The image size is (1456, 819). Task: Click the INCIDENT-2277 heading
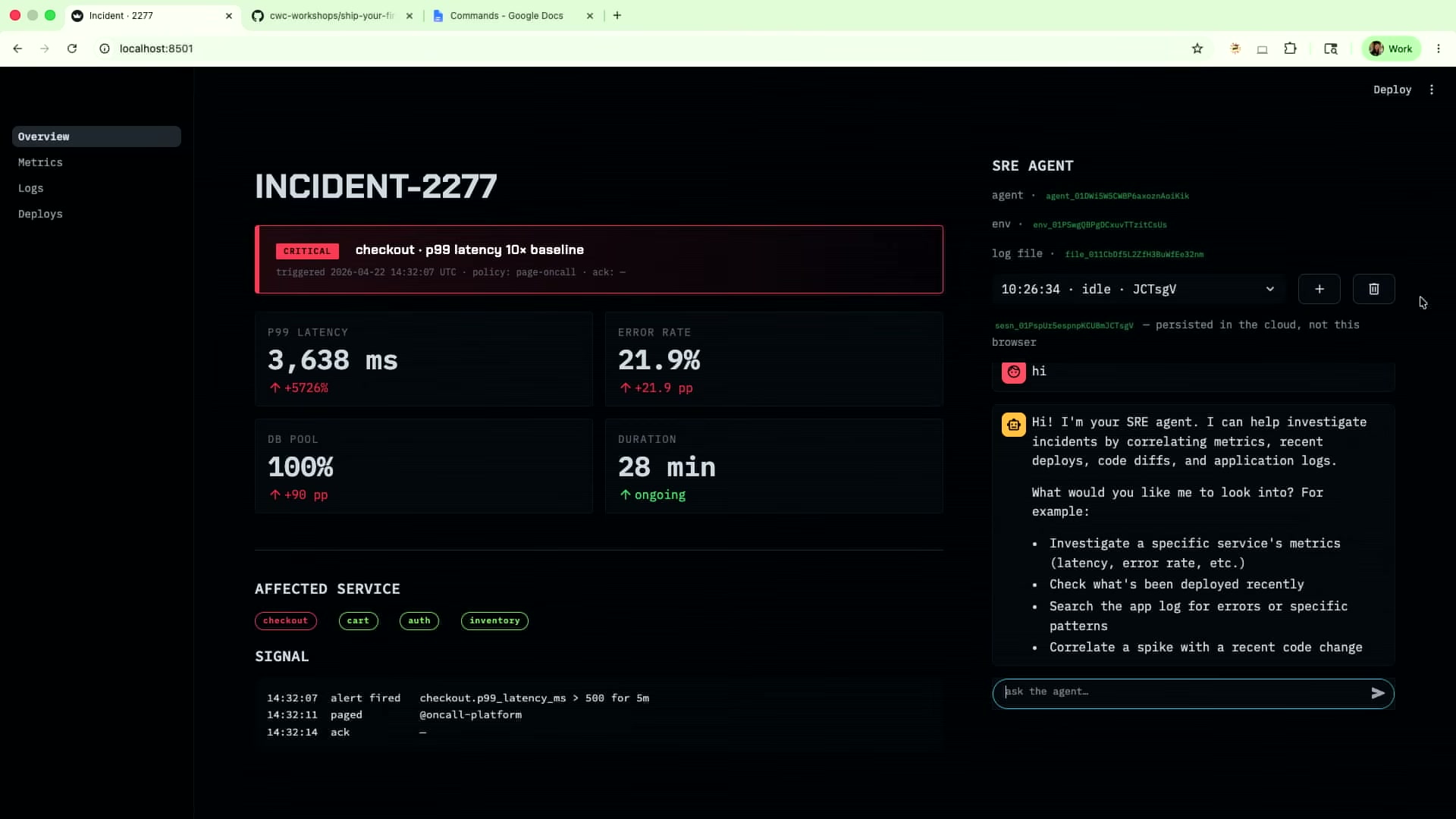376,187
